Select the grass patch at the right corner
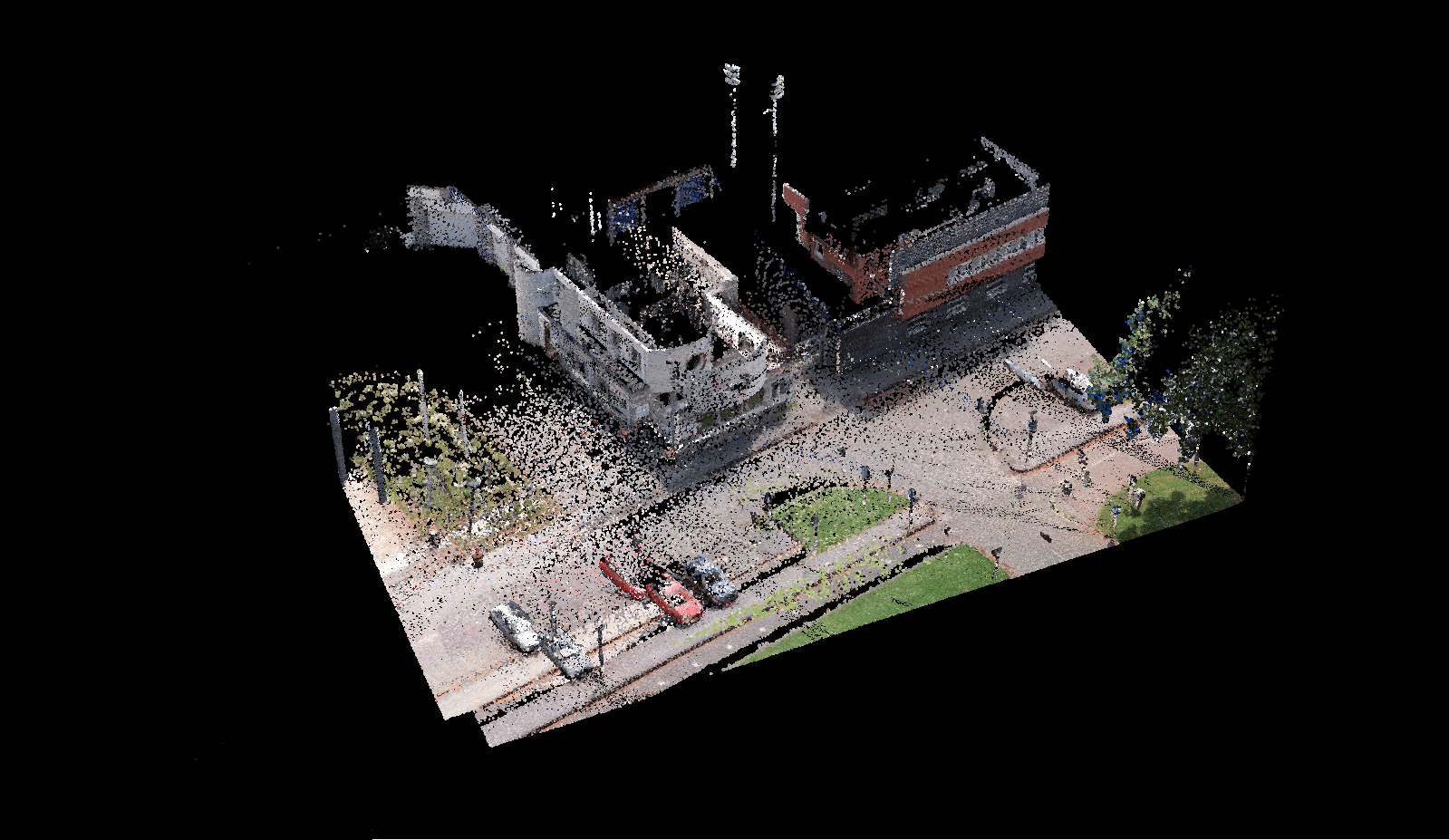This screenshot has height=840, width=1449. pos(1169,503)
